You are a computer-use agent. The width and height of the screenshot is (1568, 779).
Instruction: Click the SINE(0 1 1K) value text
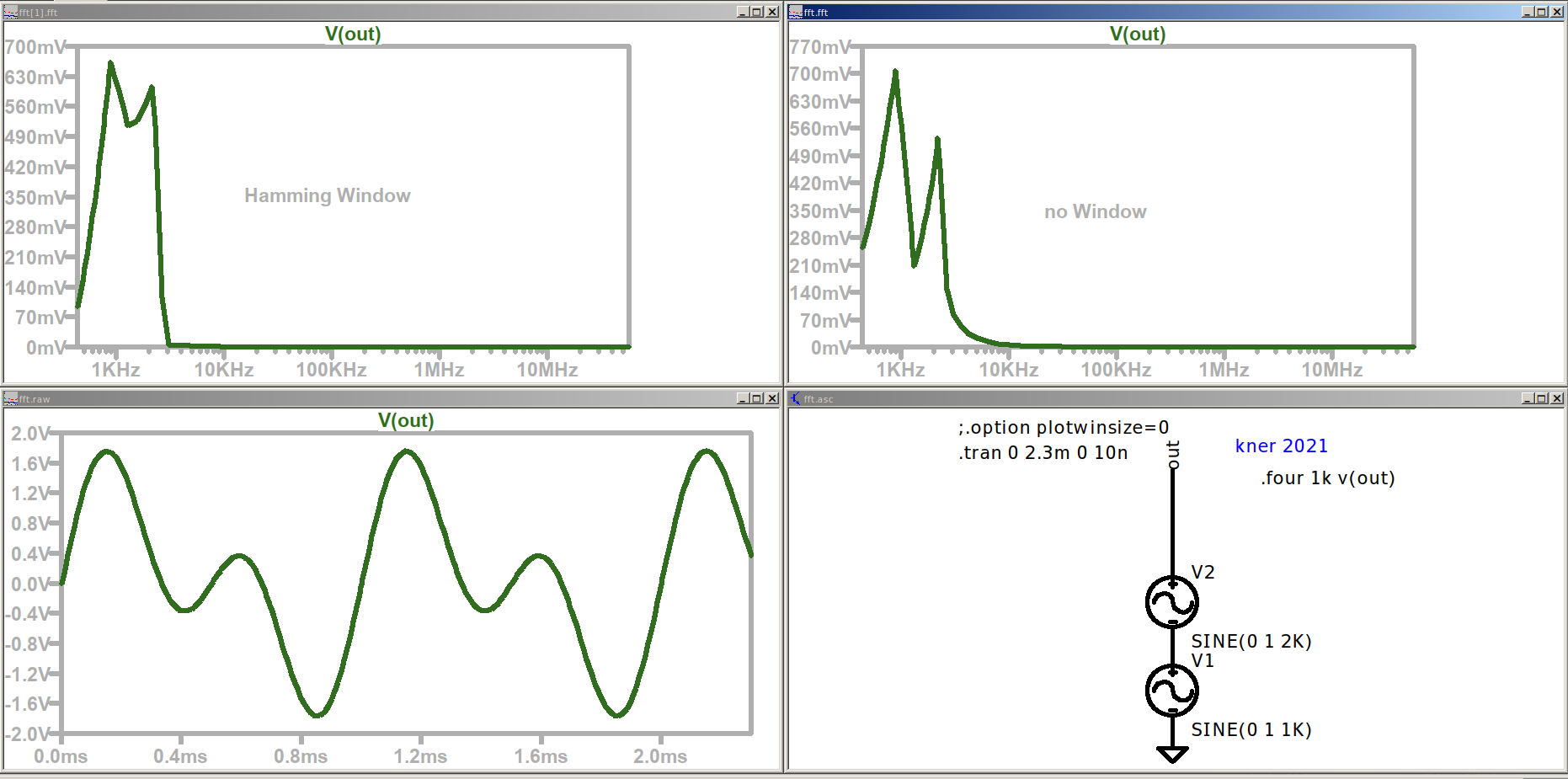tap(1251, 729)
